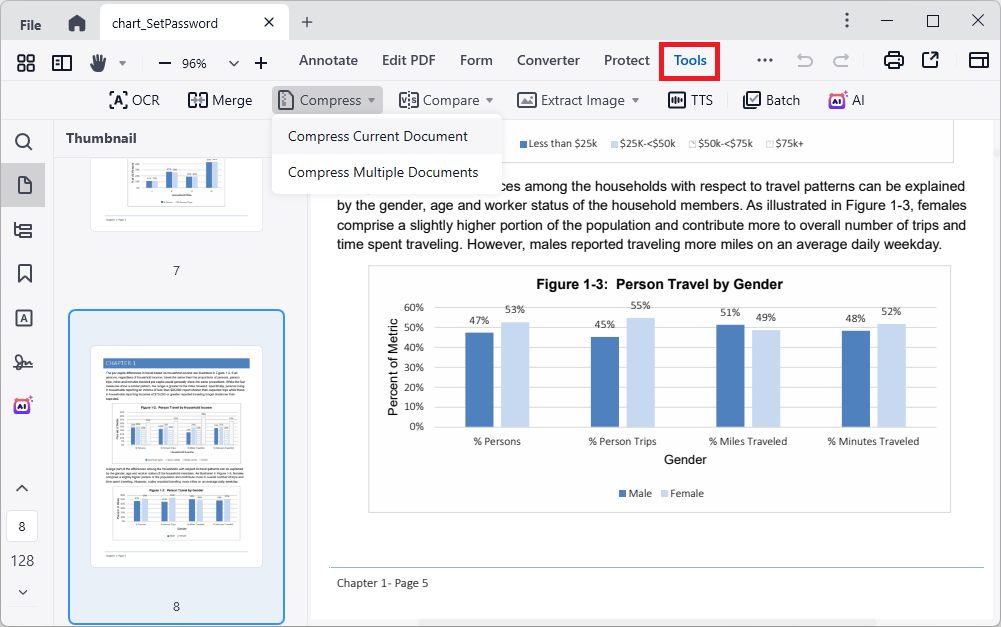The image size is (1001, 627).
Task: Toggle the thumbnail sidebar panel
Action: coord(26,63)
